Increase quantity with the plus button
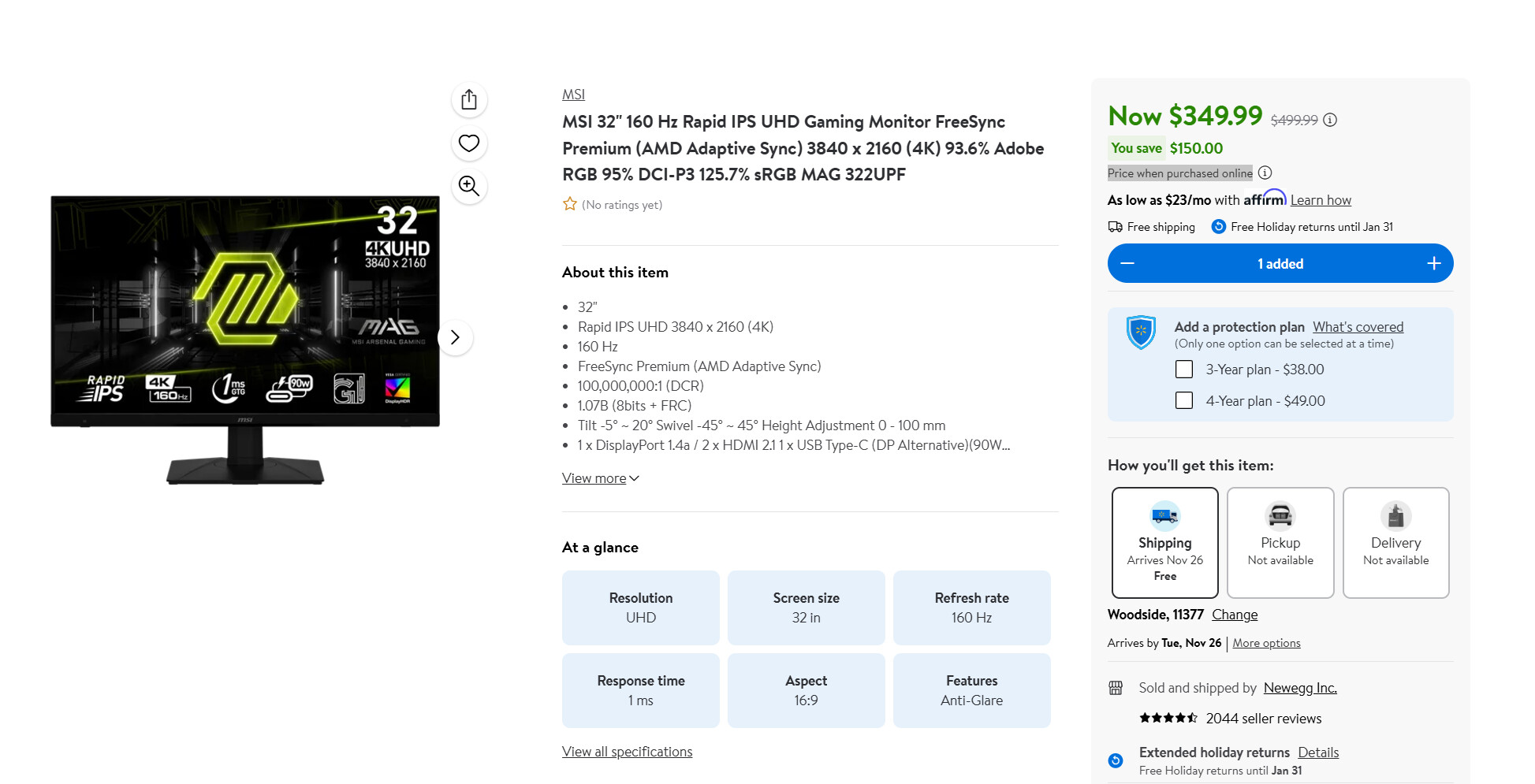The image size is (1535, 784). pos(1434,263)
